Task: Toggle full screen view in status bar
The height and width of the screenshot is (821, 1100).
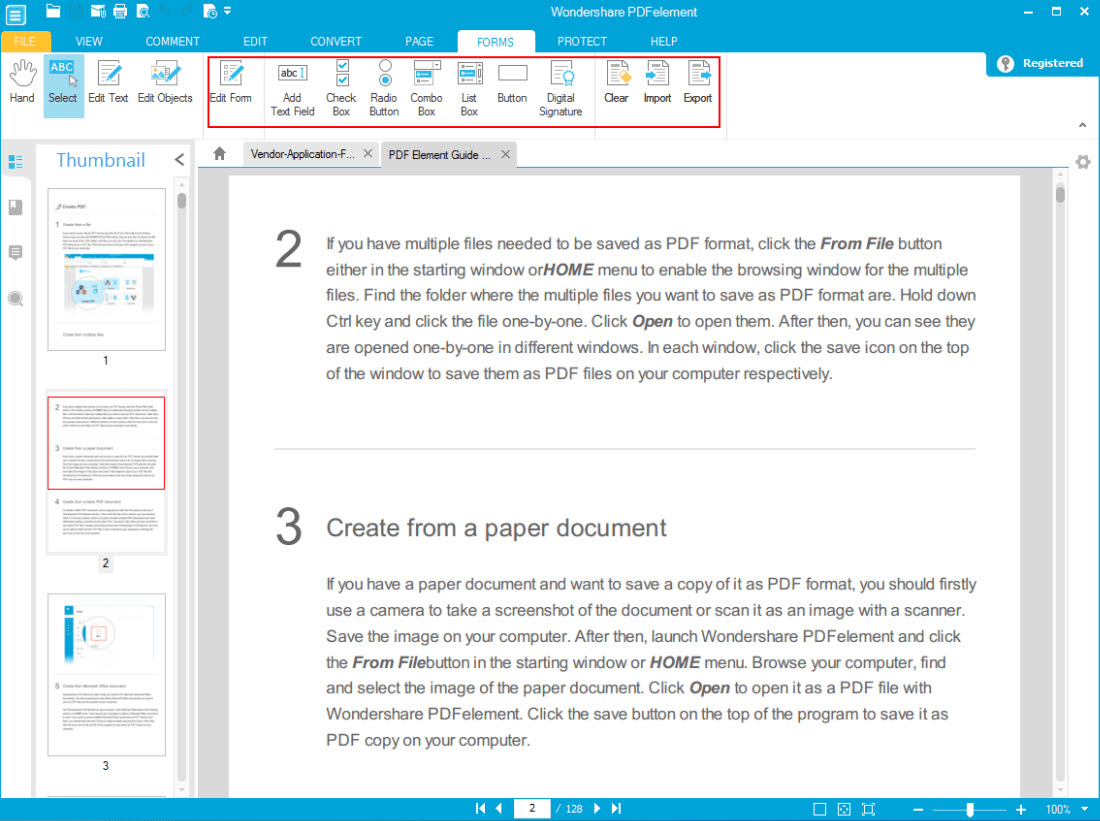Action: tap(868, 808)
